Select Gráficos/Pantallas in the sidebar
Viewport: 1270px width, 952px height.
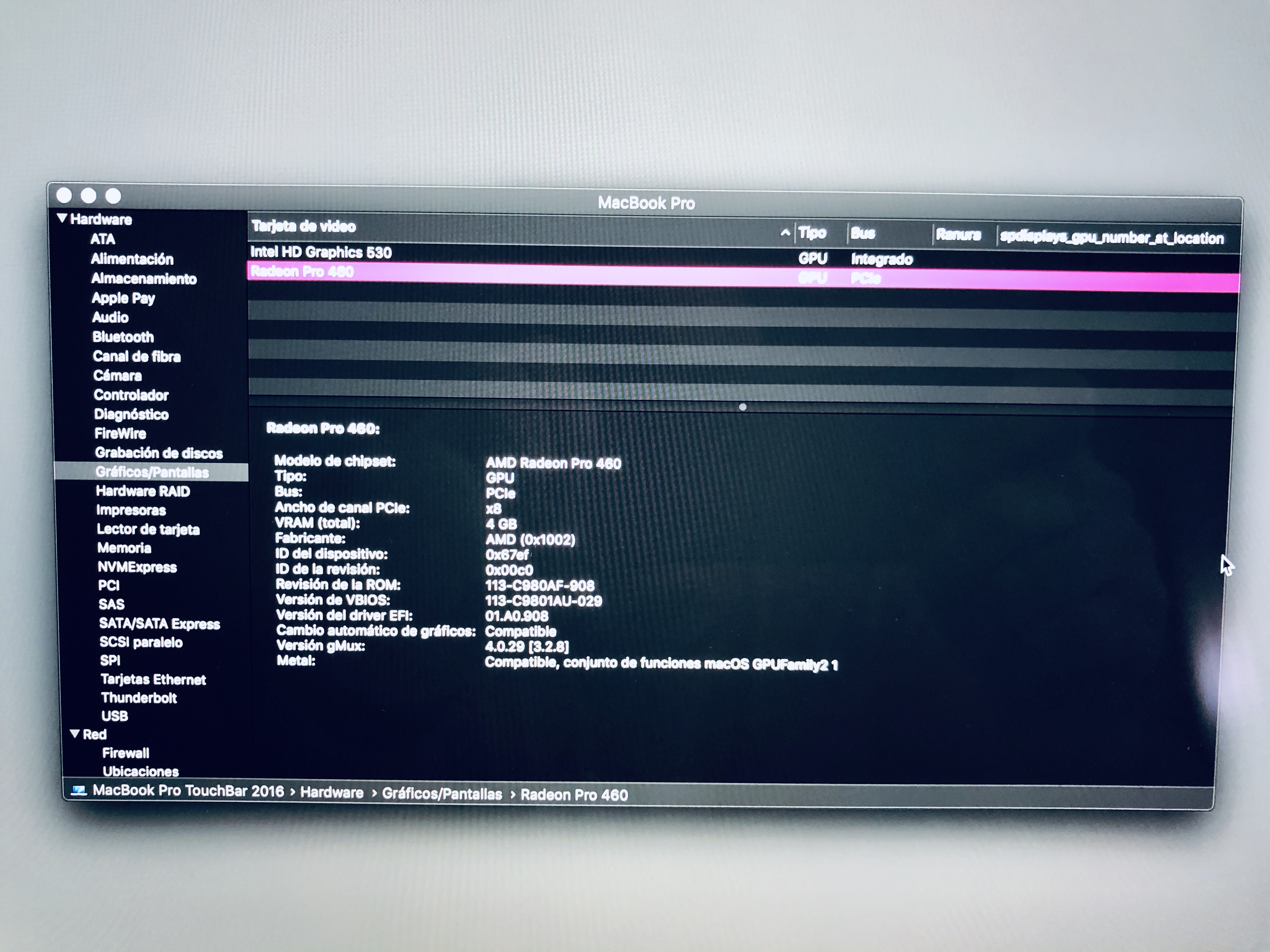(152, 472)
